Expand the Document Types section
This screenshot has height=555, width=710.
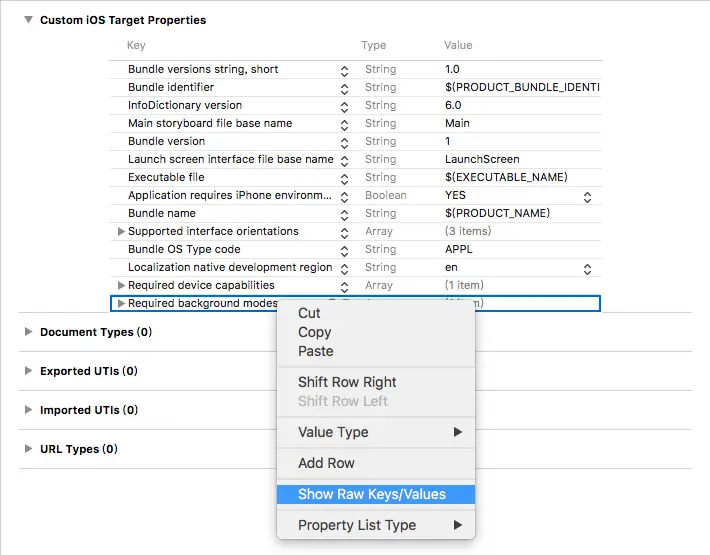pyautogui.click(x=28, y=332)
